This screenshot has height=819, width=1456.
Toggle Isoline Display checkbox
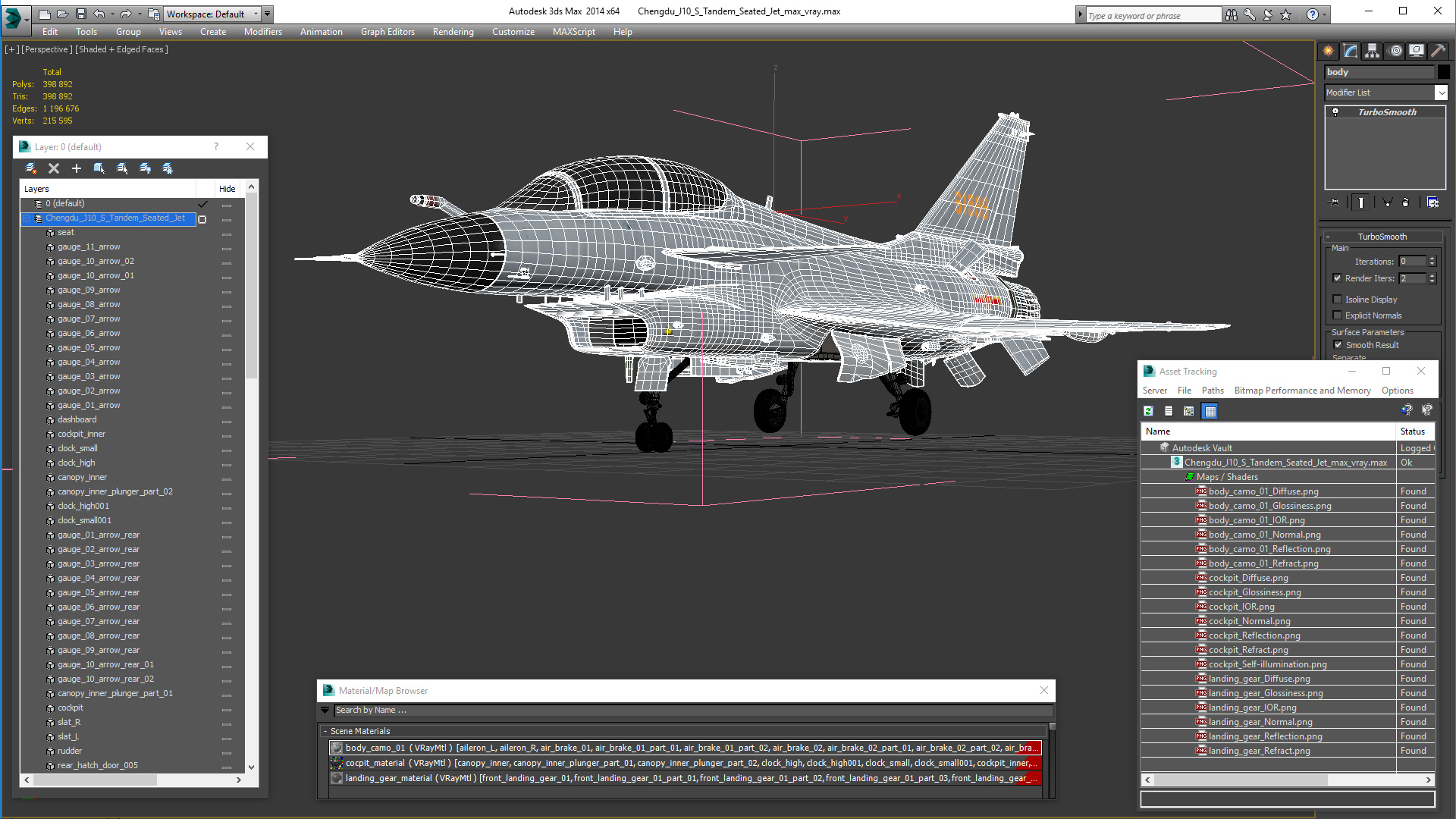1338,300
